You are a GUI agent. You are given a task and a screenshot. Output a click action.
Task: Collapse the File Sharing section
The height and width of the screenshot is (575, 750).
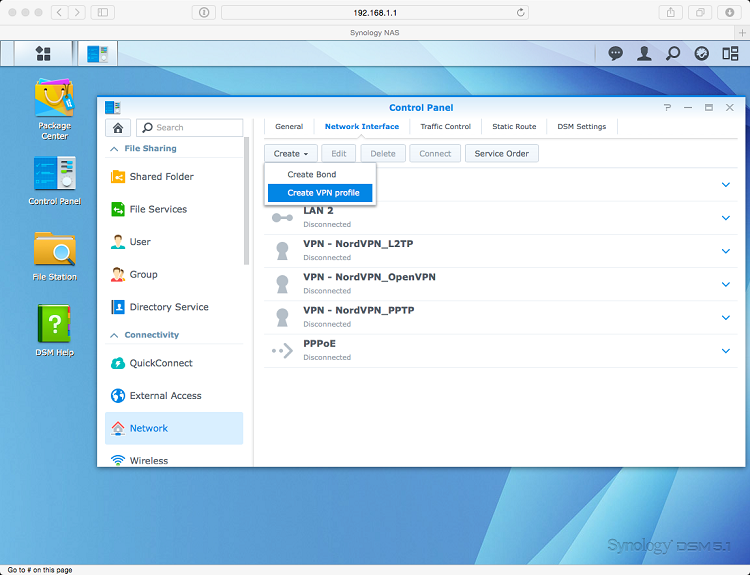click(113, 148)
